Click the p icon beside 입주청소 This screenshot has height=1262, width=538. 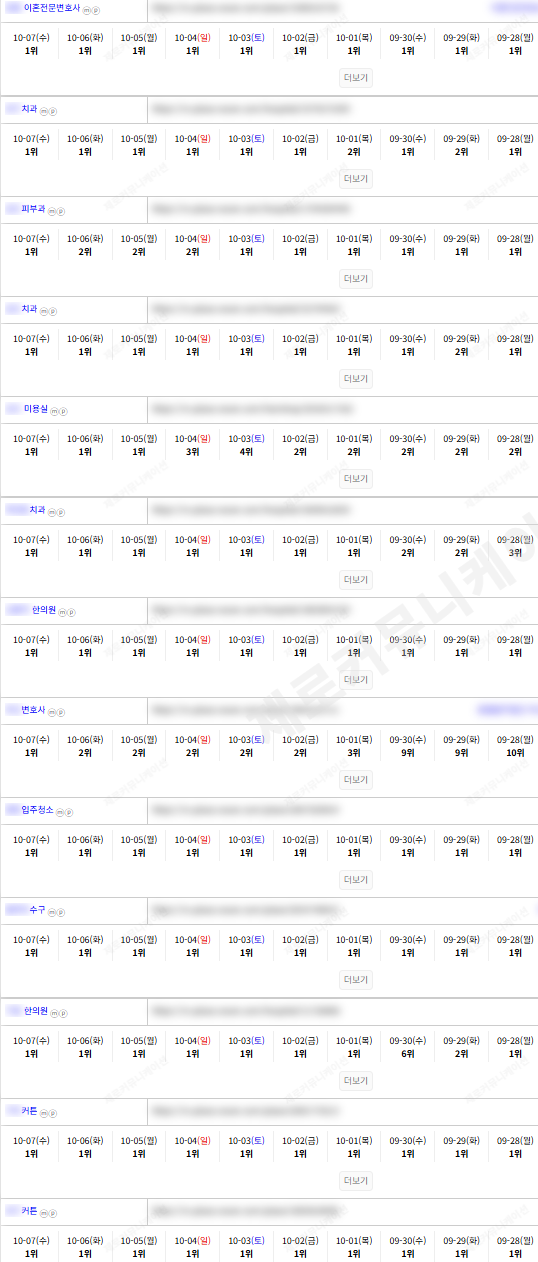click(70, 812)
